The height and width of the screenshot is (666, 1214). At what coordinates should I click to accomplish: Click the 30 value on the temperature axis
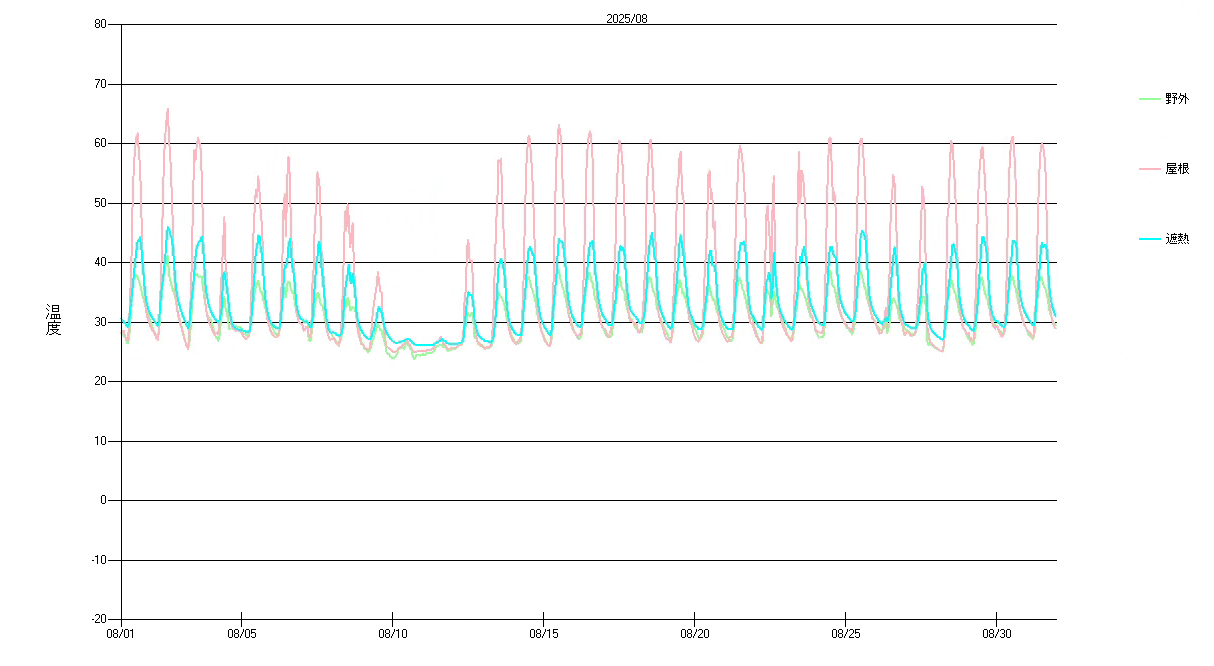100,322
